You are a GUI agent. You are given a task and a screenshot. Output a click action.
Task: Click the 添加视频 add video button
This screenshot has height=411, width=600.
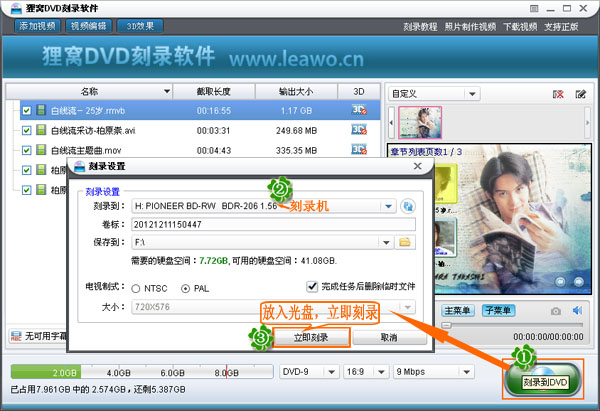pyautogui.click(x=37, y=26)
